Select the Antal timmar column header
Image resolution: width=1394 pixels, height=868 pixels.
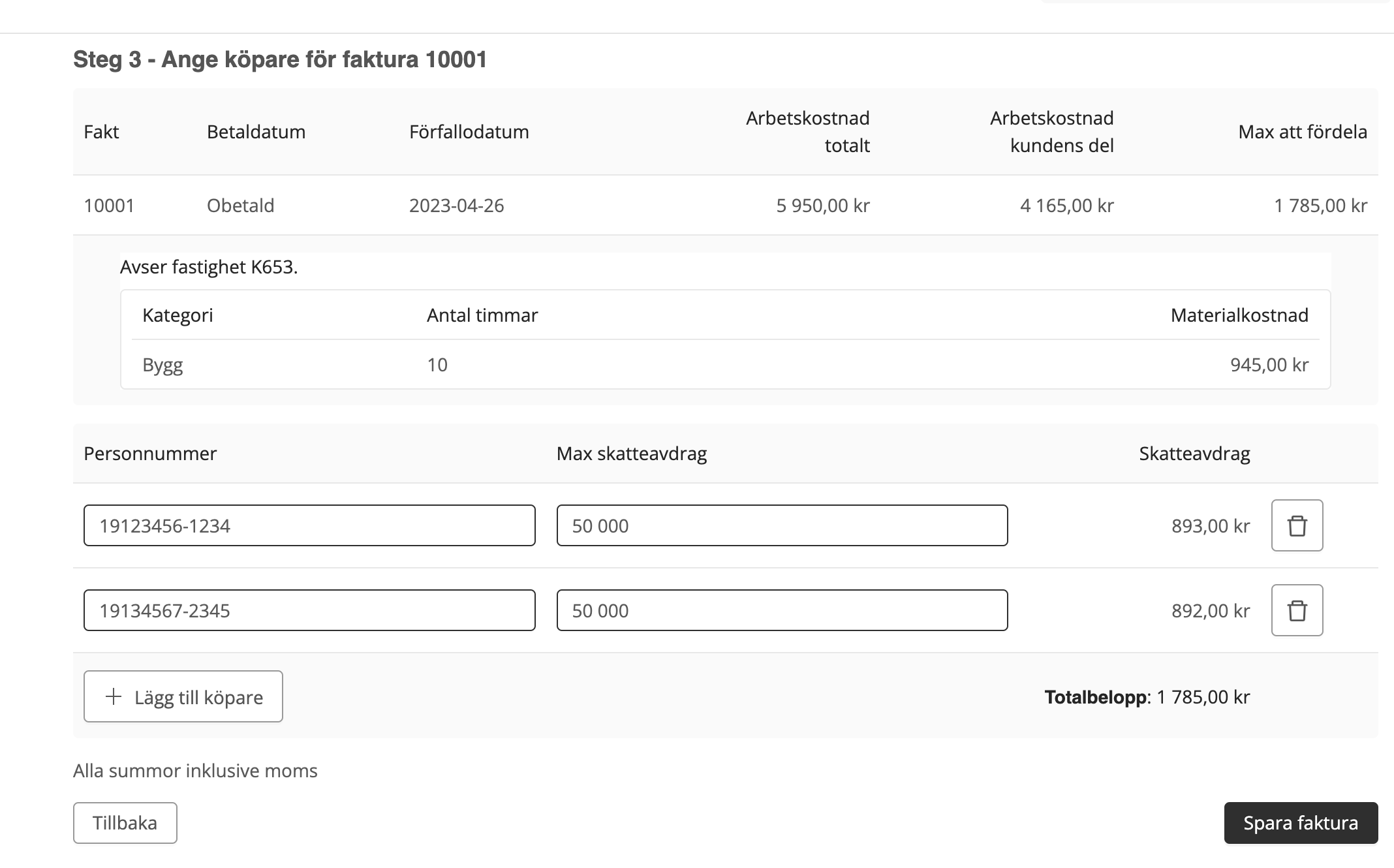coord(482,315)
